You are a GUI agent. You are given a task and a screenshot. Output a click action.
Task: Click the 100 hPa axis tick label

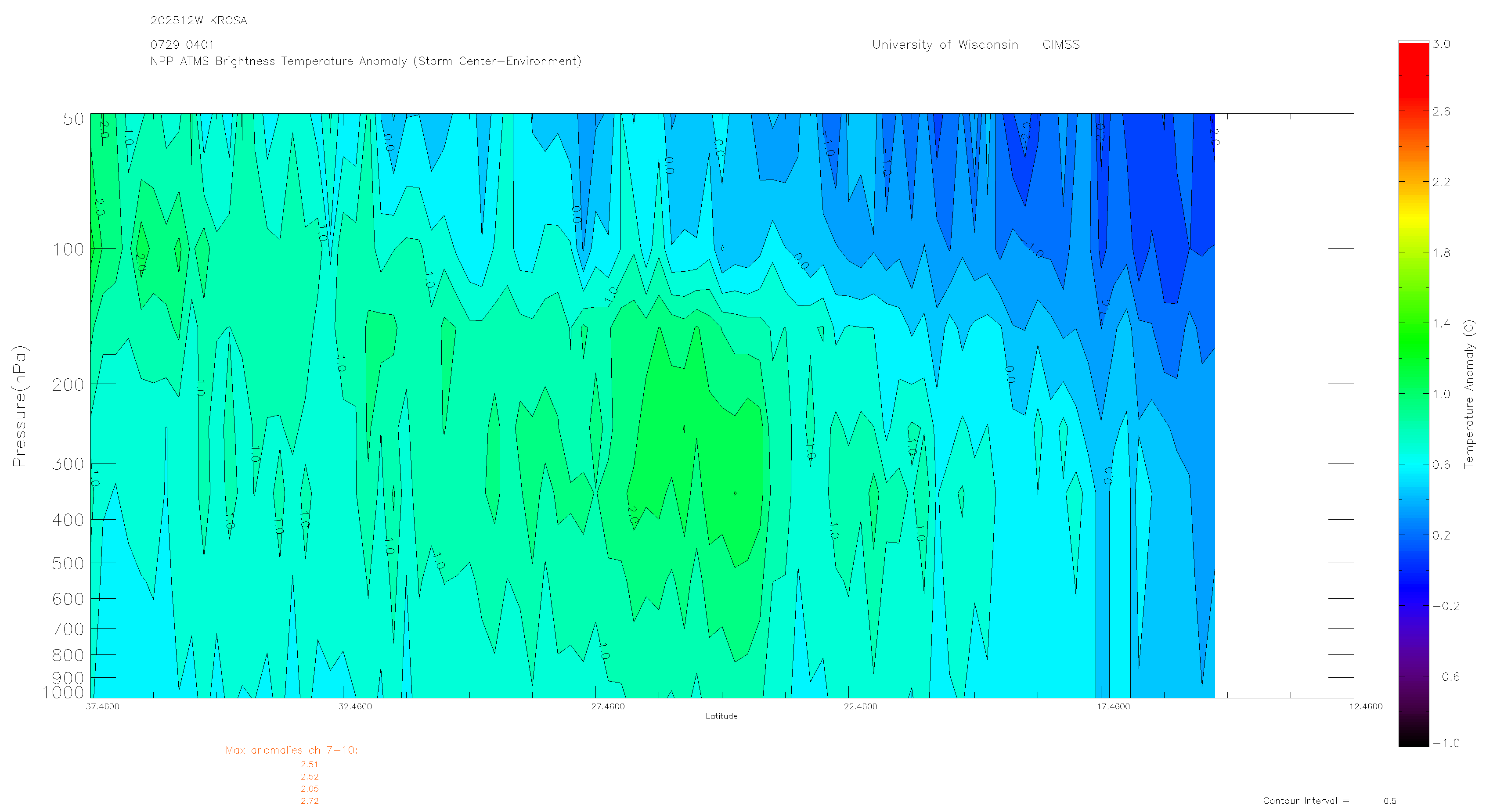[69, 250]
